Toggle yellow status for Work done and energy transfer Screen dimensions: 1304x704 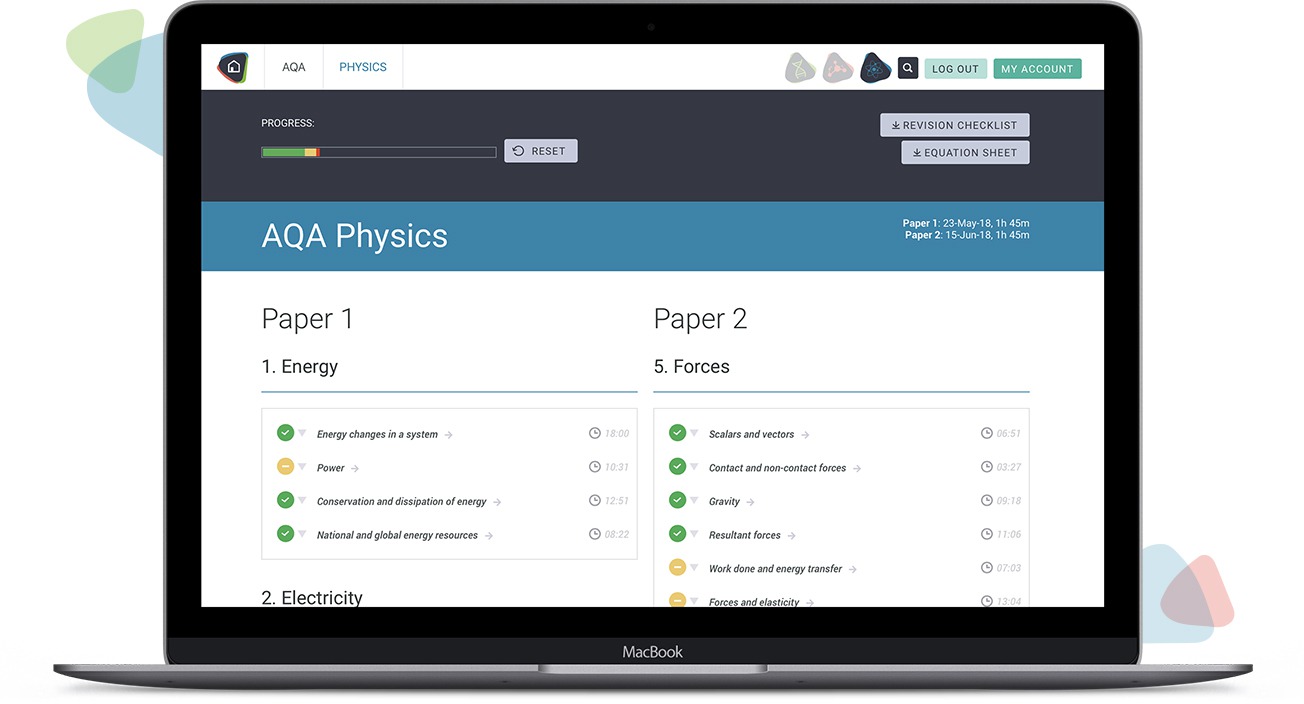tap(677, 567)
